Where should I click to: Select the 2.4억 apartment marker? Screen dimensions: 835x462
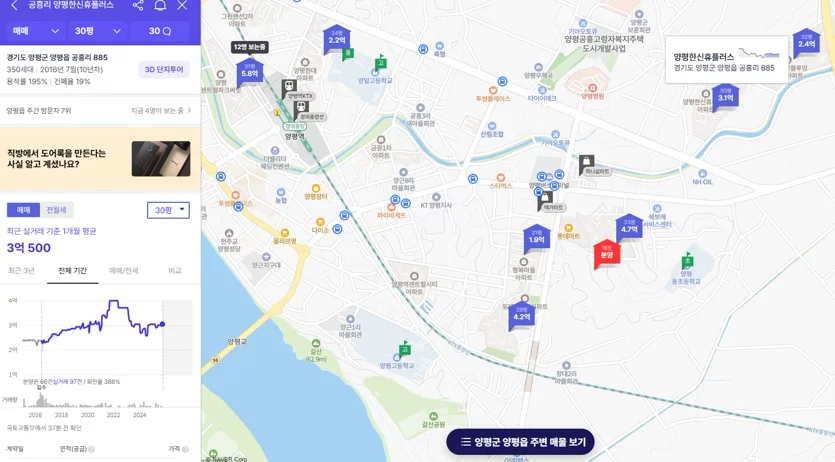click(x=806, y=43)
